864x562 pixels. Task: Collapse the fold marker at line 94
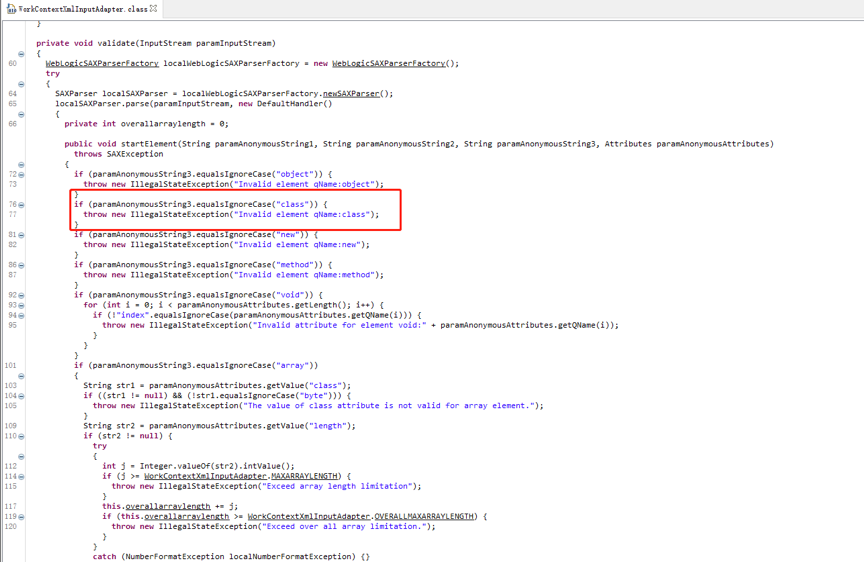point(21,316)
